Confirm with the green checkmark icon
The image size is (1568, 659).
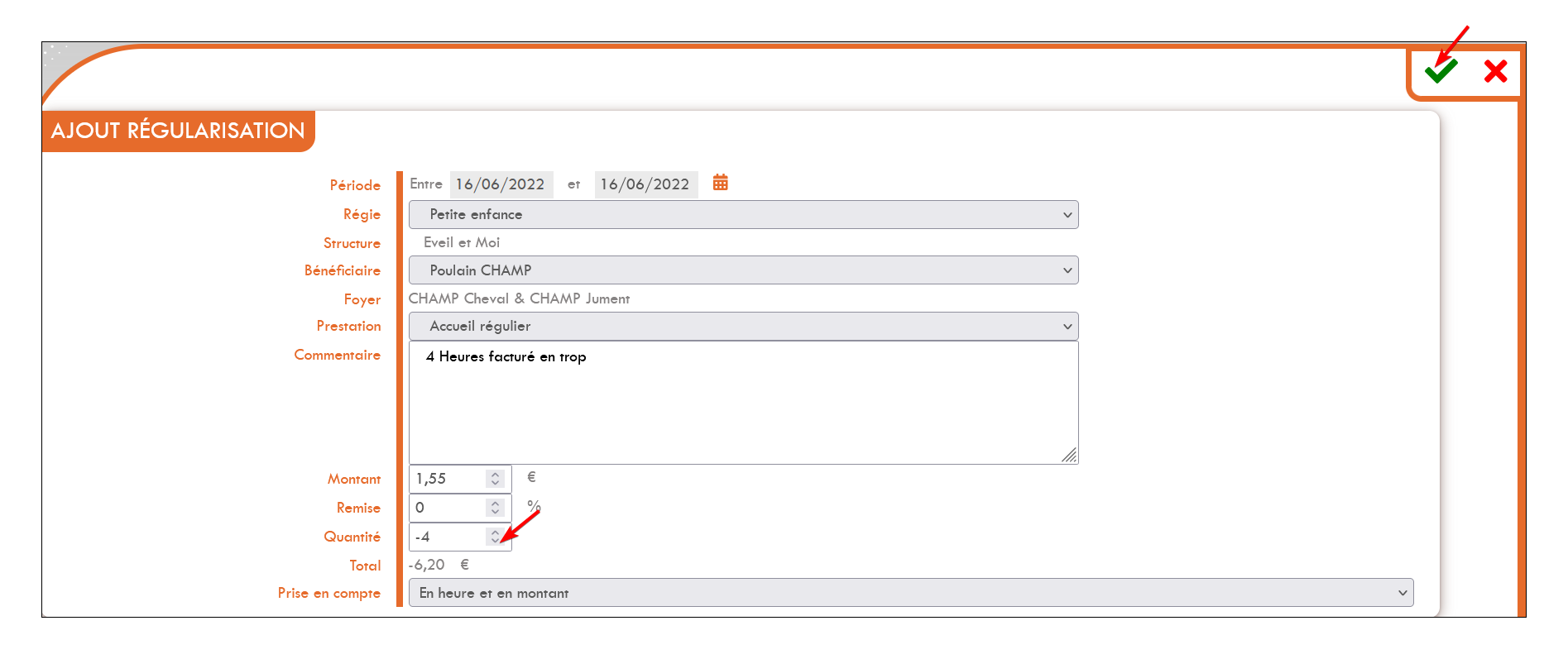tap(1441, 71)
